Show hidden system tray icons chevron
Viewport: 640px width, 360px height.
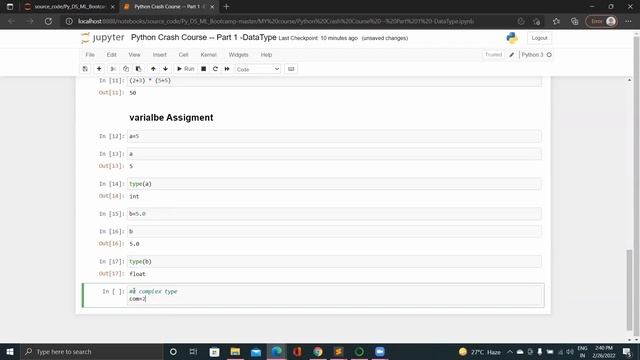510,351
